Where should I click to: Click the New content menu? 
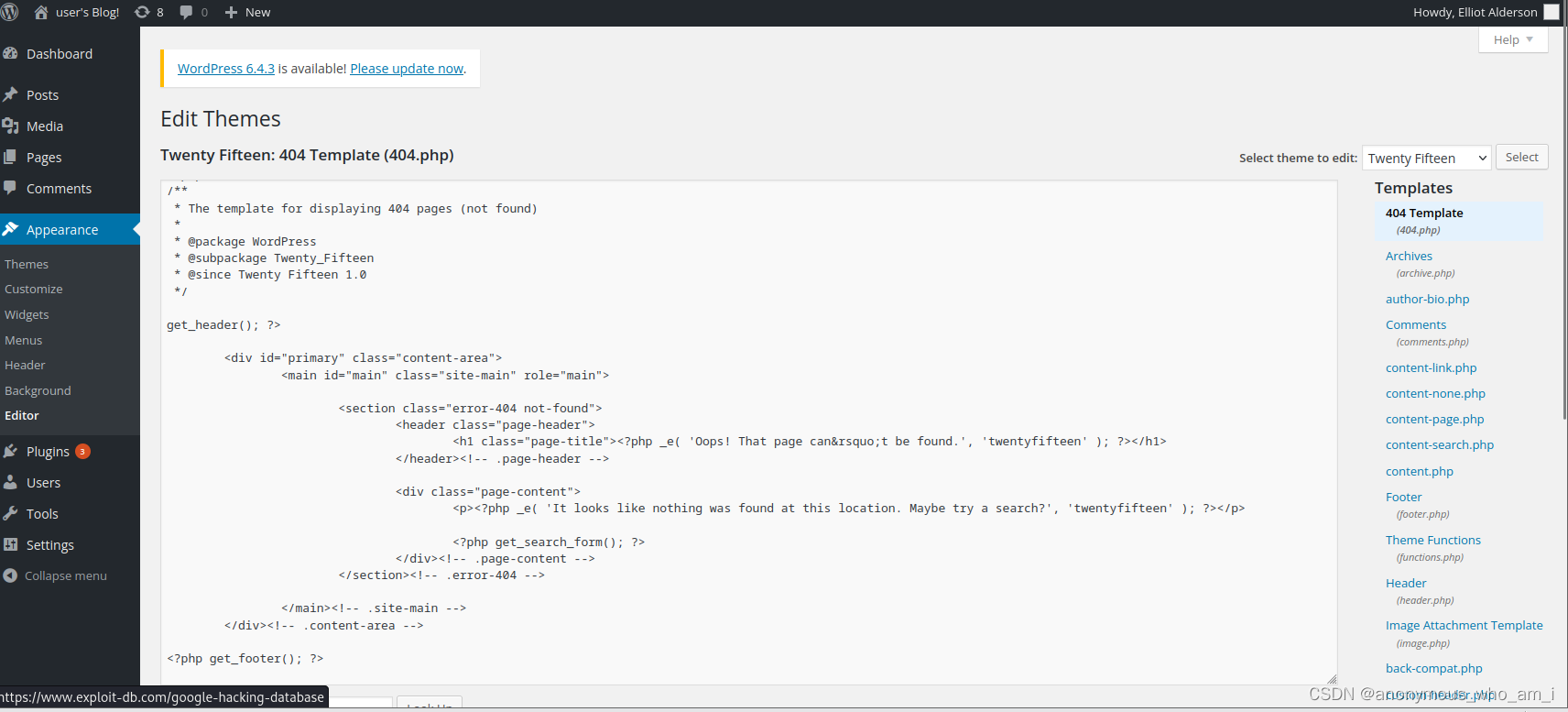click(x=247, y=12)
